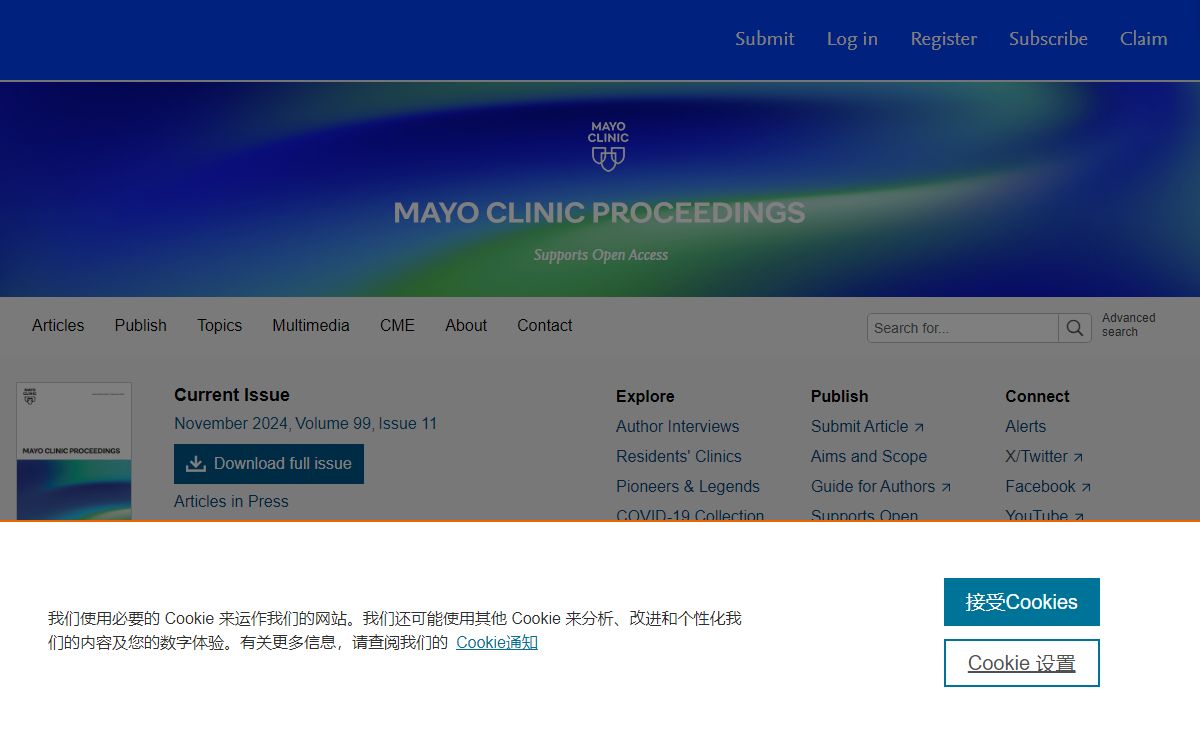Click the download icon on Download full issue
This screenshot has width=1200, height=740.
(196, 464)
